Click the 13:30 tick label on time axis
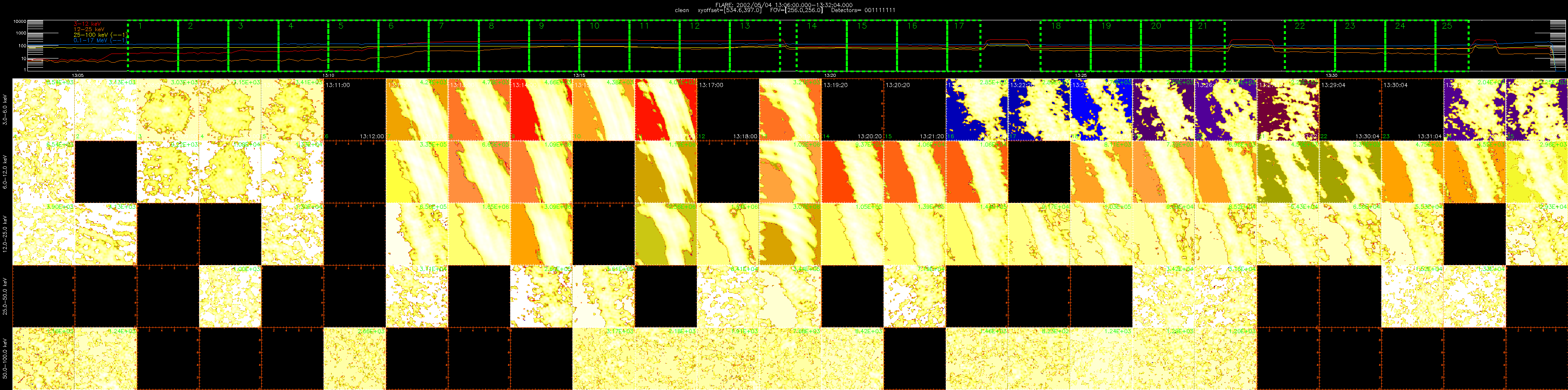This screenshot has width=1568, height=390. [1331, 75]
